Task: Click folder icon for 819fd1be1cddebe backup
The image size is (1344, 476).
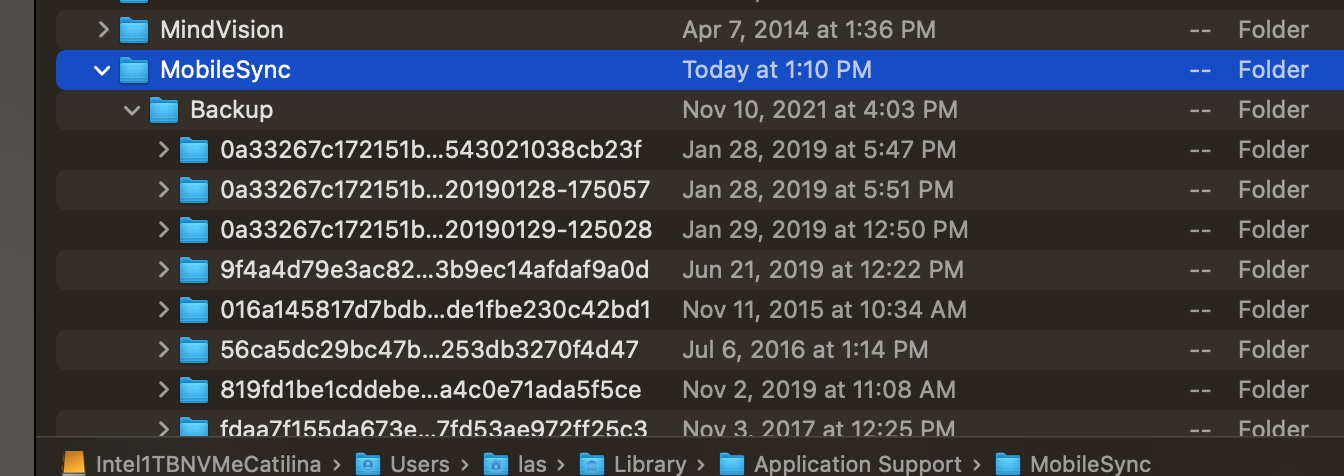Action: coord(194,390)
